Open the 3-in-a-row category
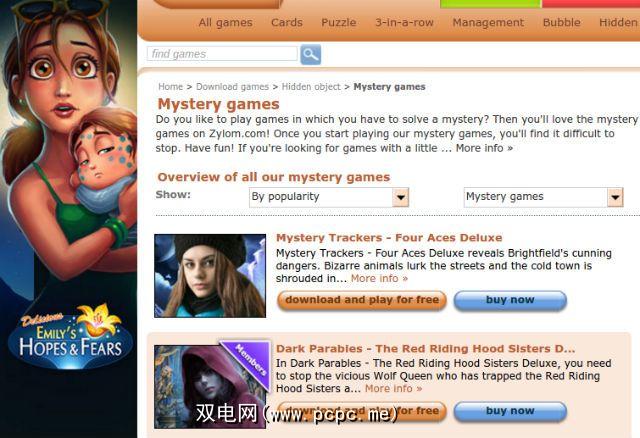This screenshot has height=438, width=640. (x=404, y=22)
